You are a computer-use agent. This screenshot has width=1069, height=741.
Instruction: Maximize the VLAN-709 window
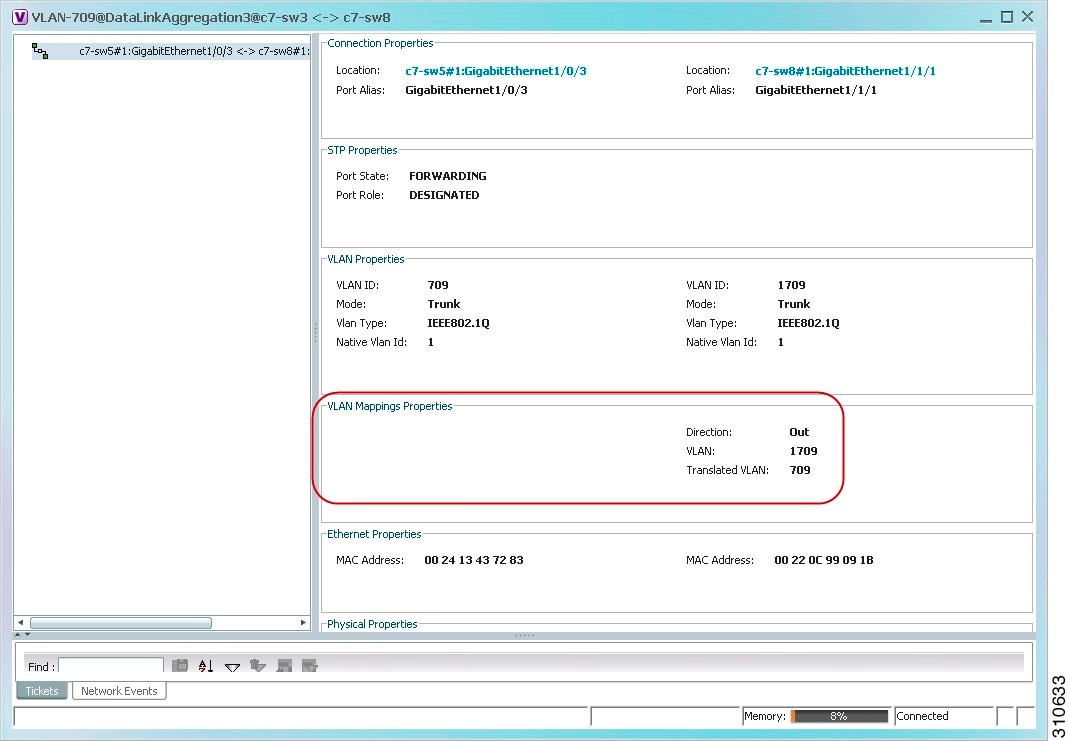[1007, 17]
